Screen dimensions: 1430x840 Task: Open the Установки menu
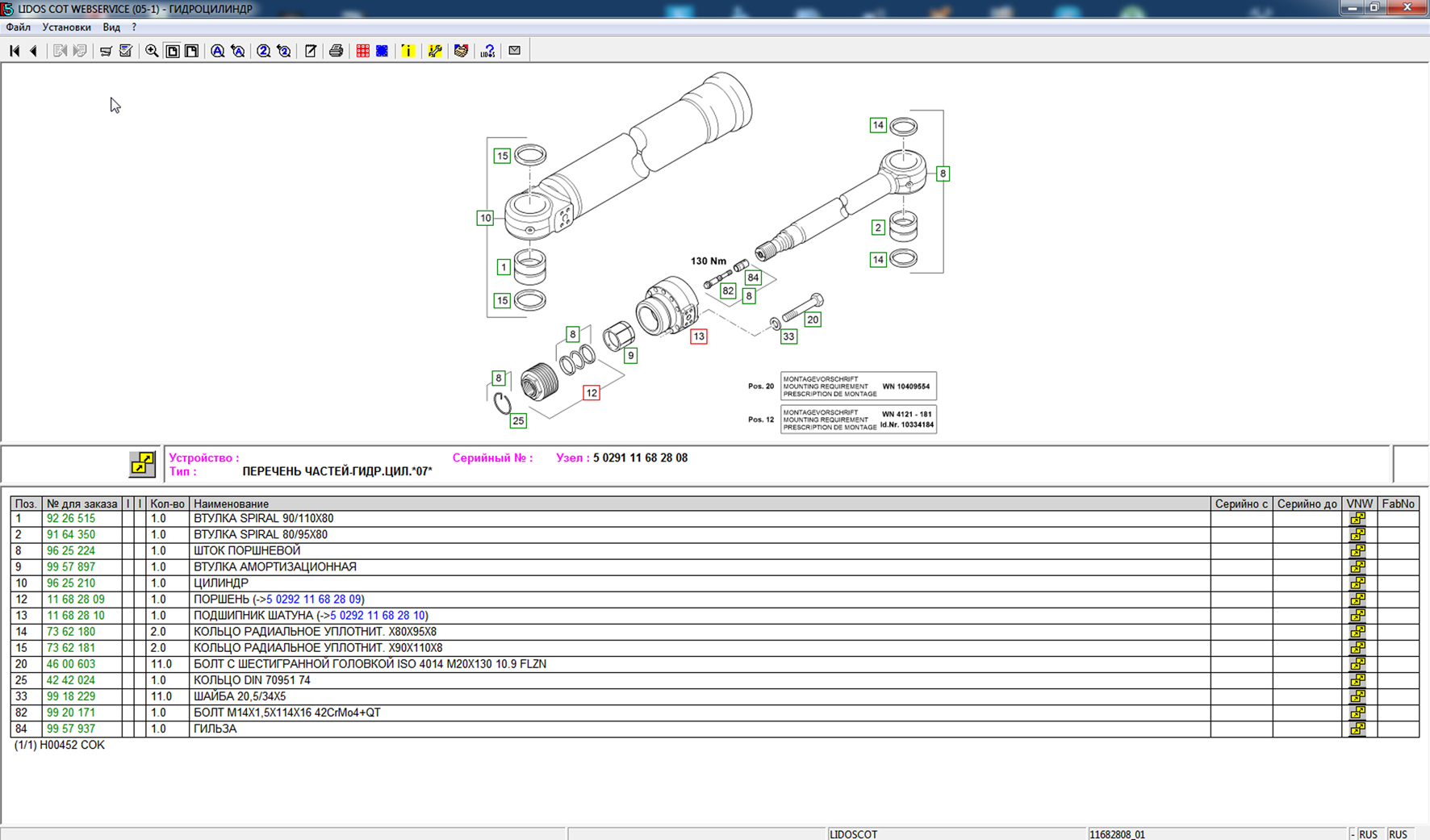point(66,27)
